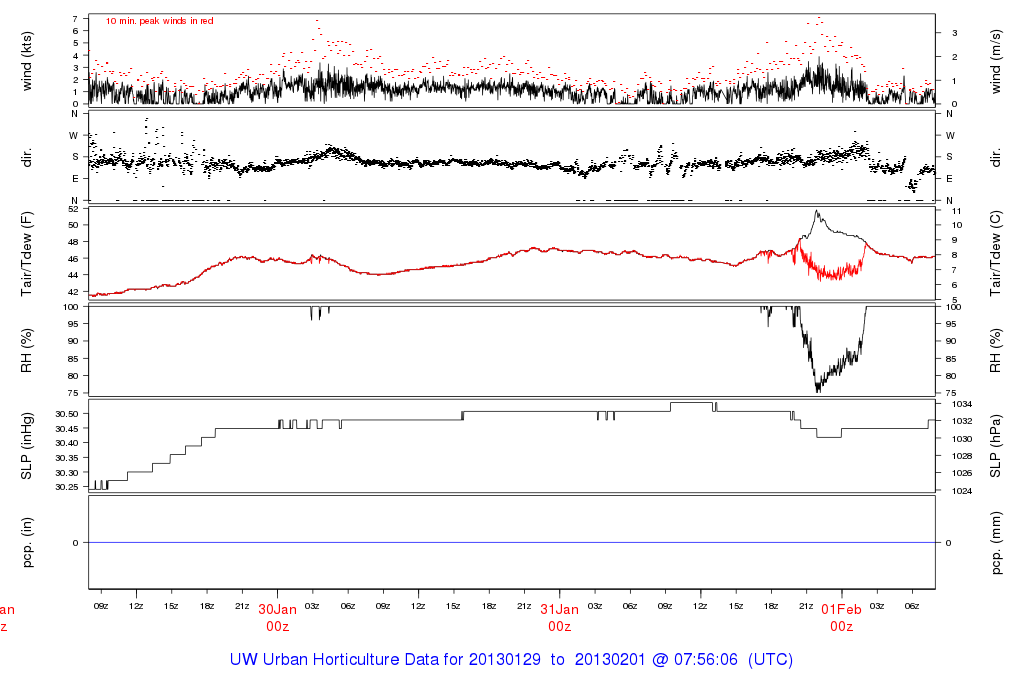Click the 'pcp. (mm)' axis label
The image size is (1024, 700).
click(x=995, y=543)
